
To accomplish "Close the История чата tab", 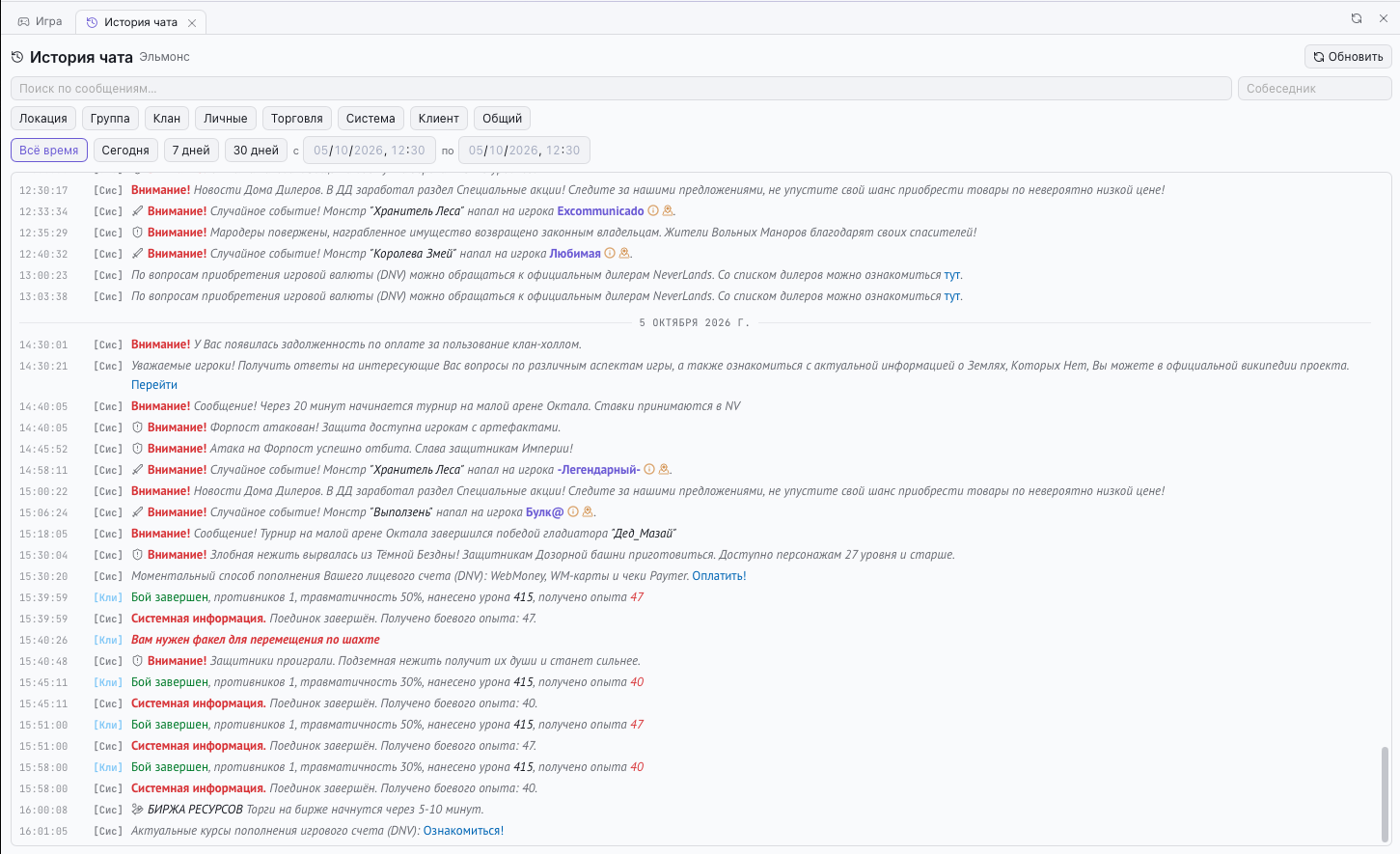I will click(x=192, y=22).
